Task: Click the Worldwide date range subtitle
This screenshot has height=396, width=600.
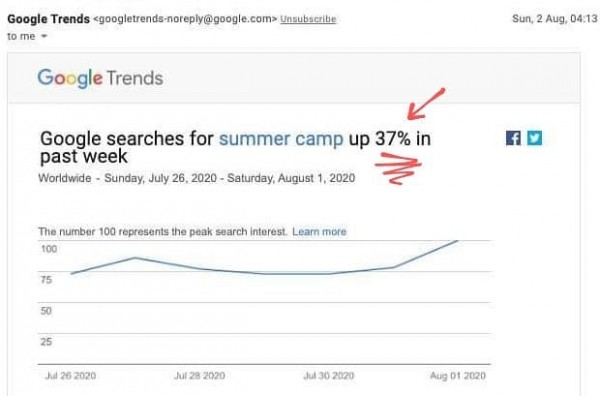Action: click(x=197, y=178)
